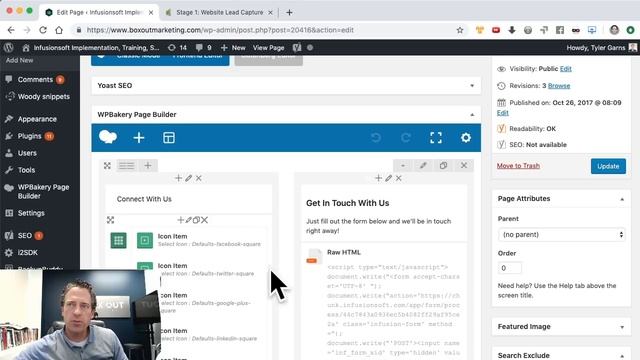This screenshot has width=640, height=360.
Task: Bookmark page with star icon
Action: tap(460, 30)
